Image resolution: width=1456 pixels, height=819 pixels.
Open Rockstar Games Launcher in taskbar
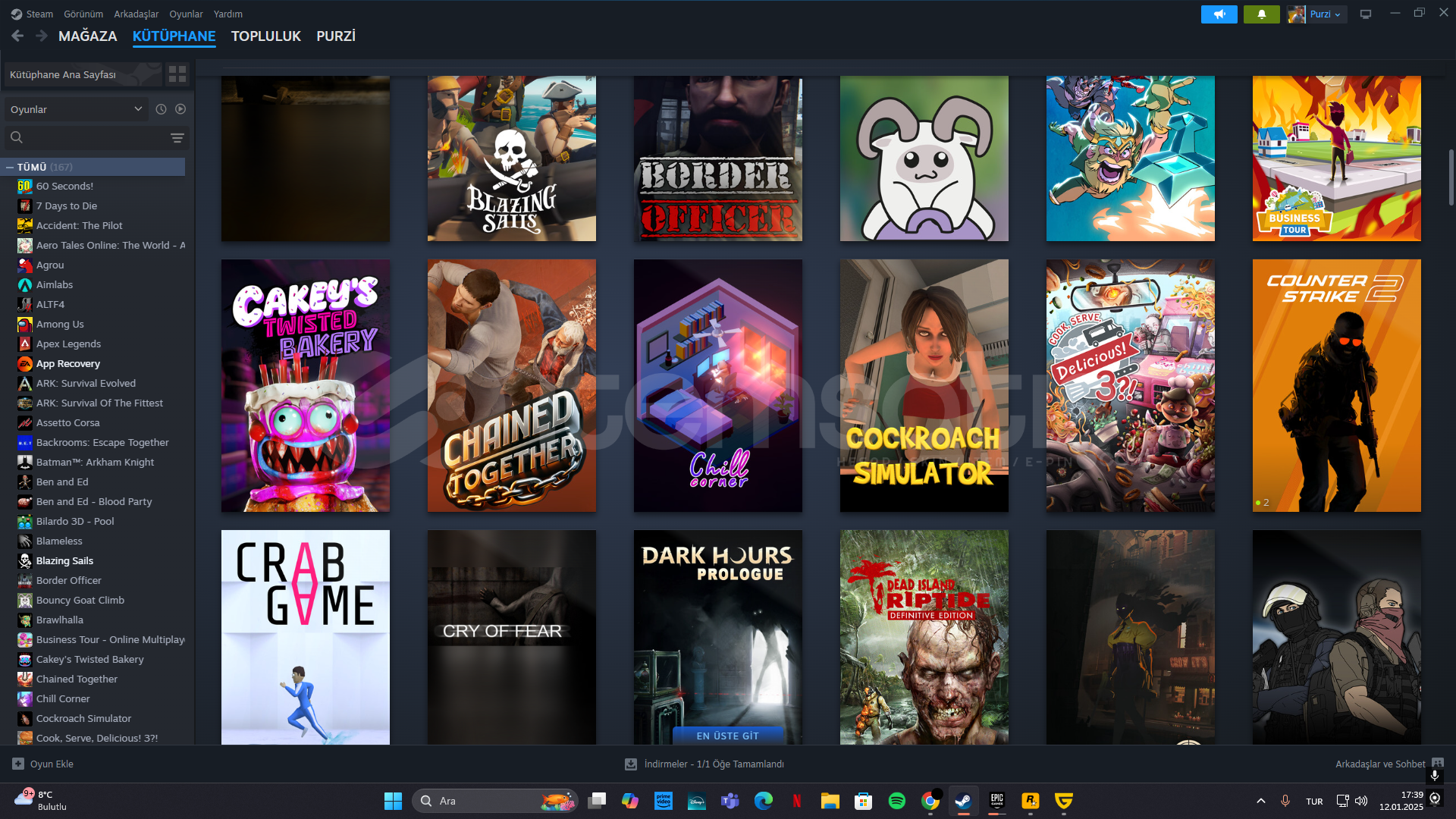1030,801
